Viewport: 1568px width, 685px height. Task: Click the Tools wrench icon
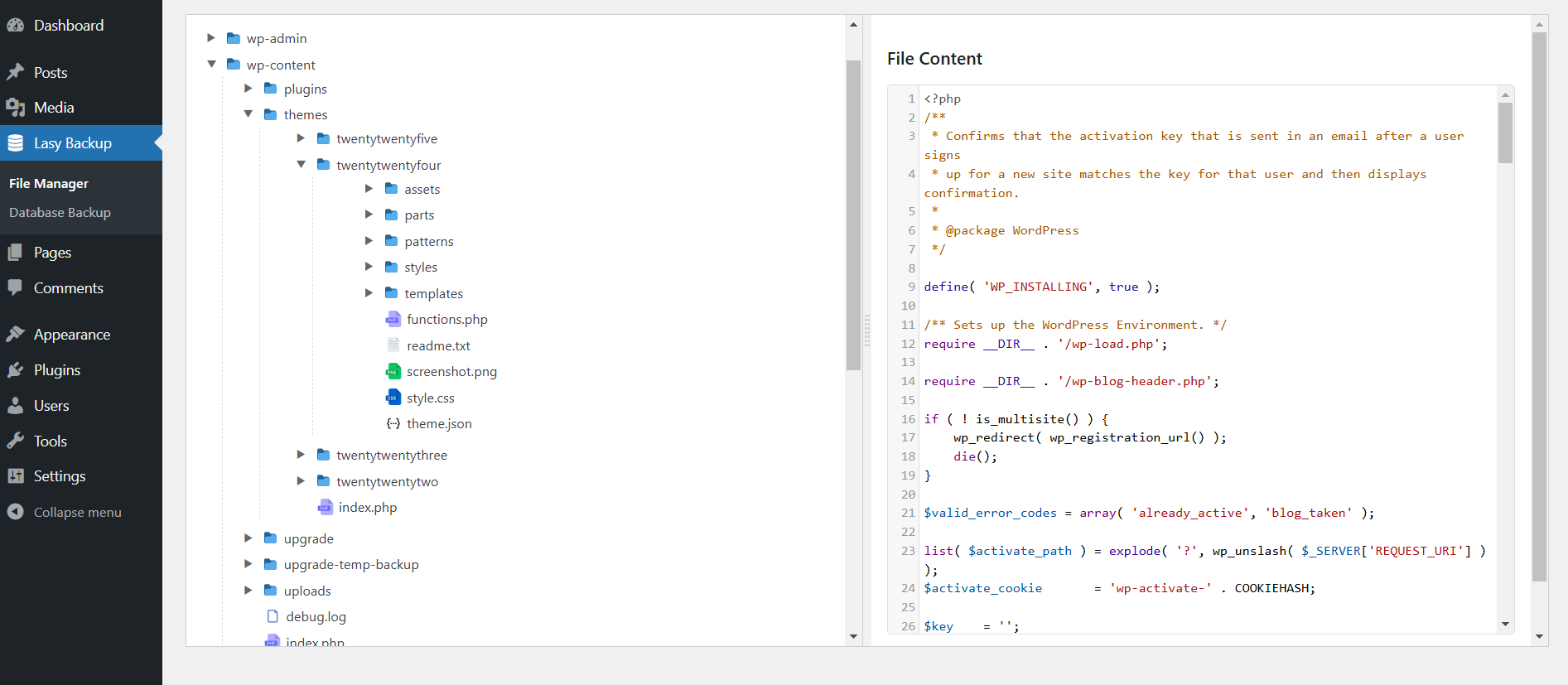click(15, 441)
